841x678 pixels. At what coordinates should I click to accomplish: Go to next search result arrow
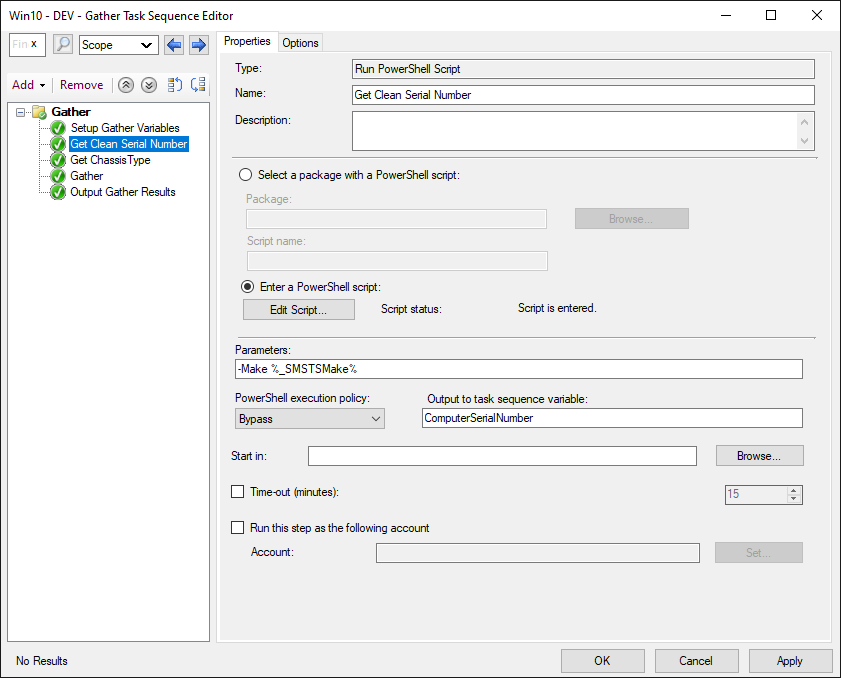tap(198, 45)
